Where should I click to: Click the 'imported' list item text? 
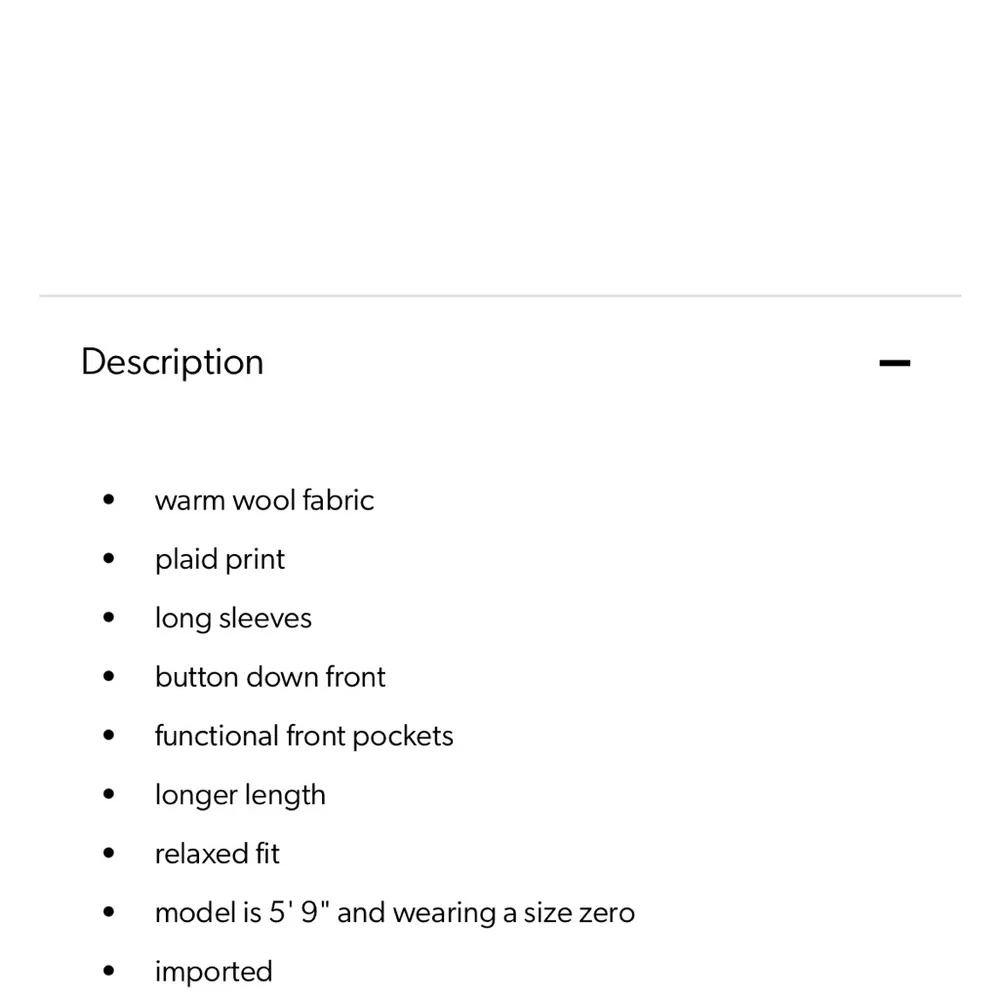coord(213,971)
